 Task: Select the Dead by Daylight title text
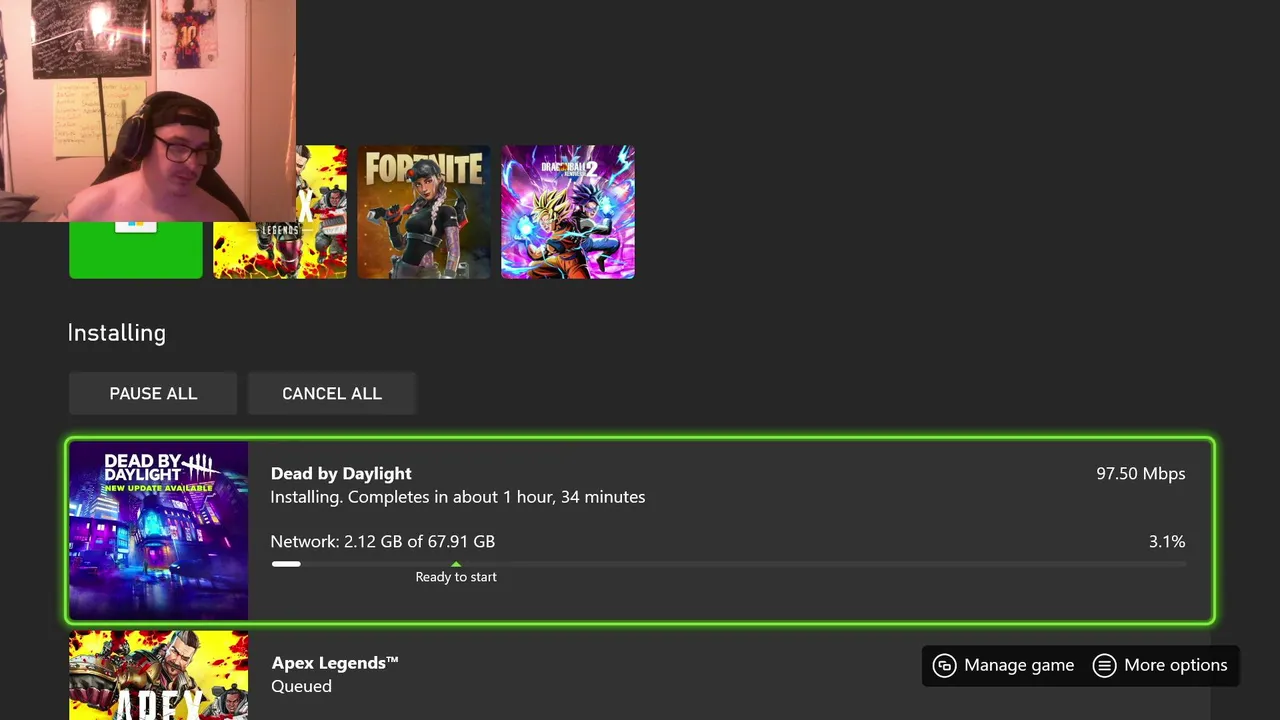(x=341, y=473)
